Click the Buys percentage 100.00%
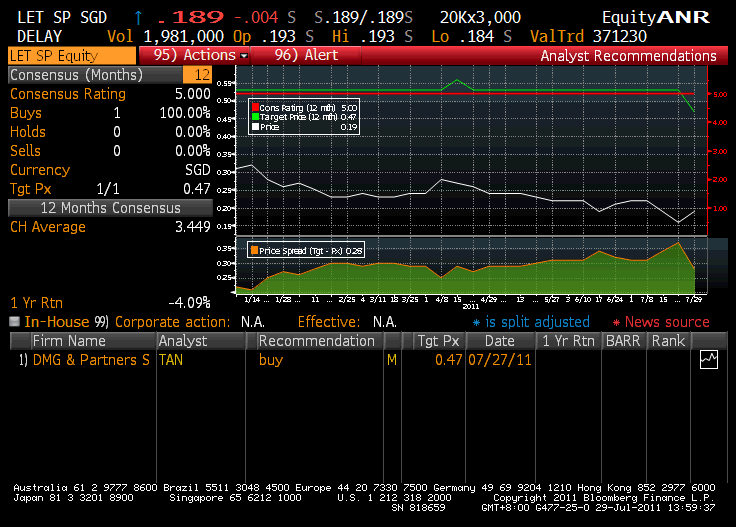This screenshot has width=736, height=527. point(185,113)
